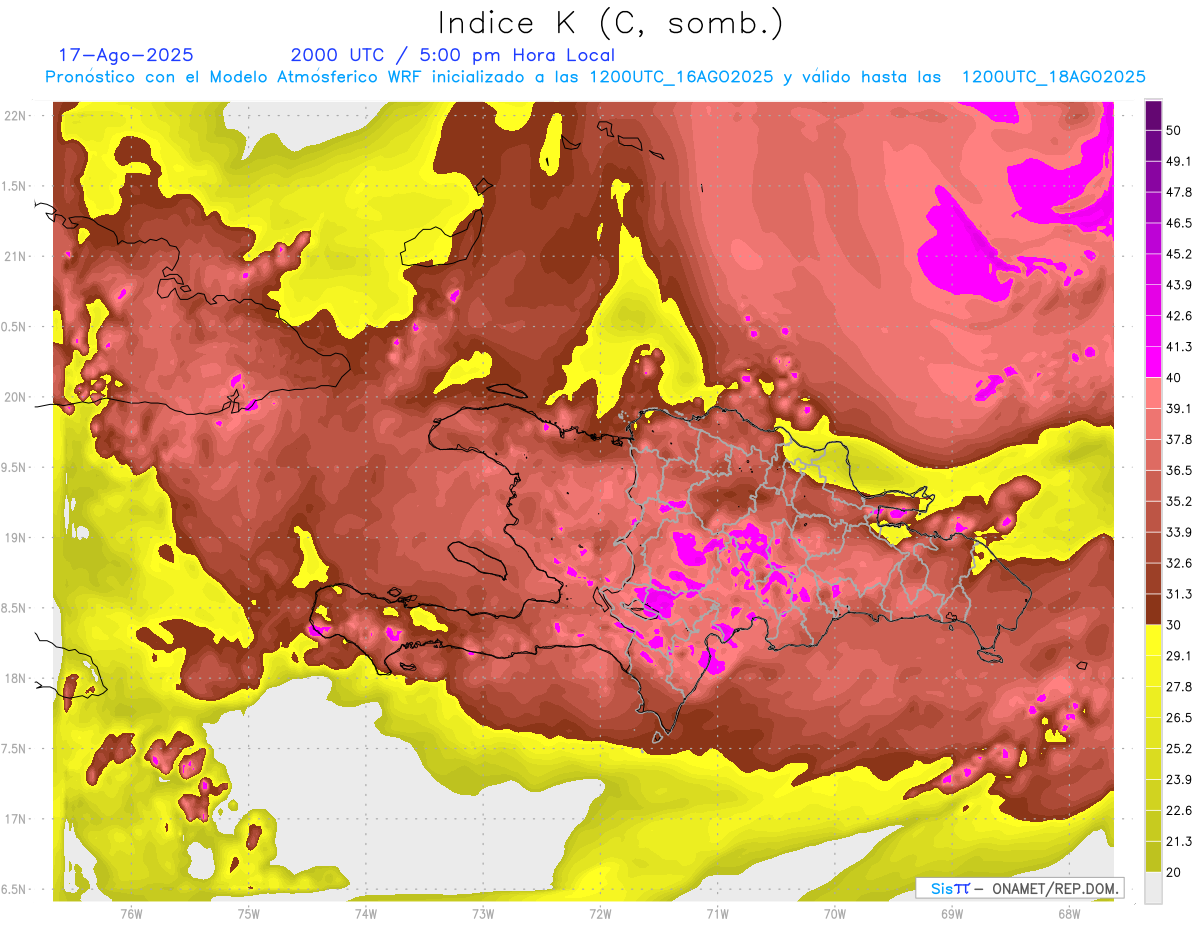The width and height of the screenshot is (1200, 927).
Task: Click the "1200UTC_18AGO2025" valid-until timestamp
Action: (x=1053, y=77)
